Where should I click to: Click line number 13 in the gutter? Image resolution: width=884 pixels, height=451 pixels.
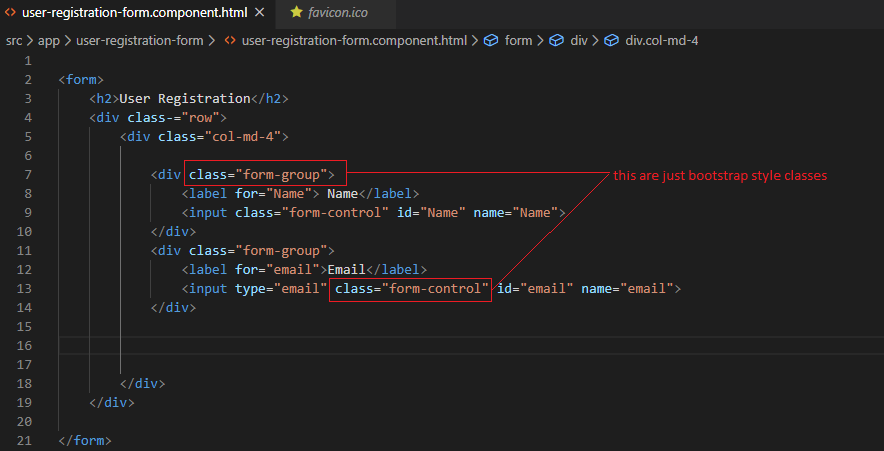tap(24, 289)
